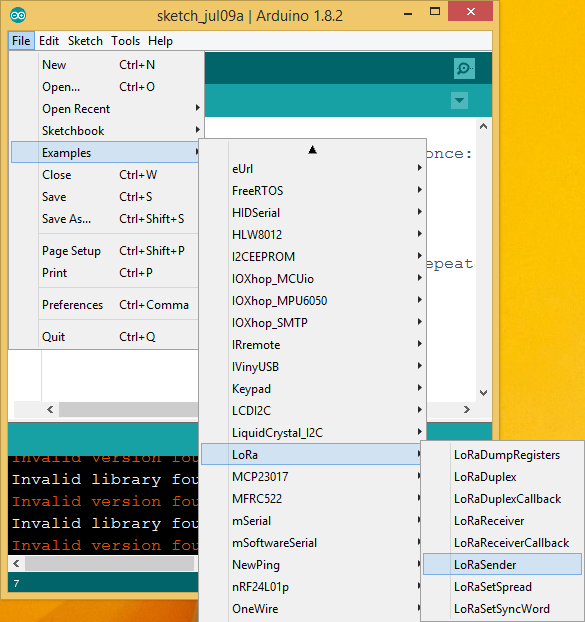
Task: Choose Close from File menu
Action: 105,175
